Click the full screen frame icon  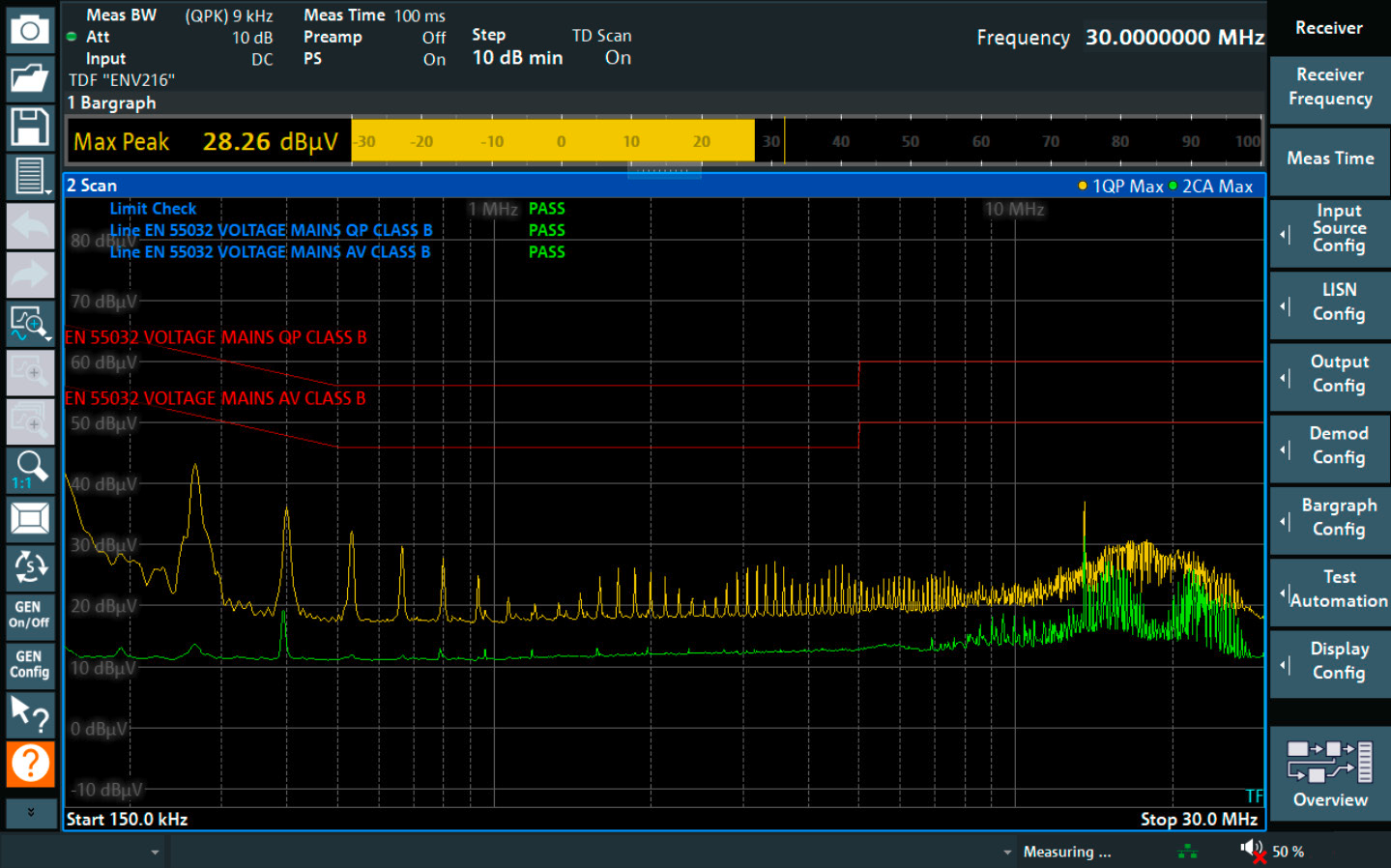click(30, 519)
